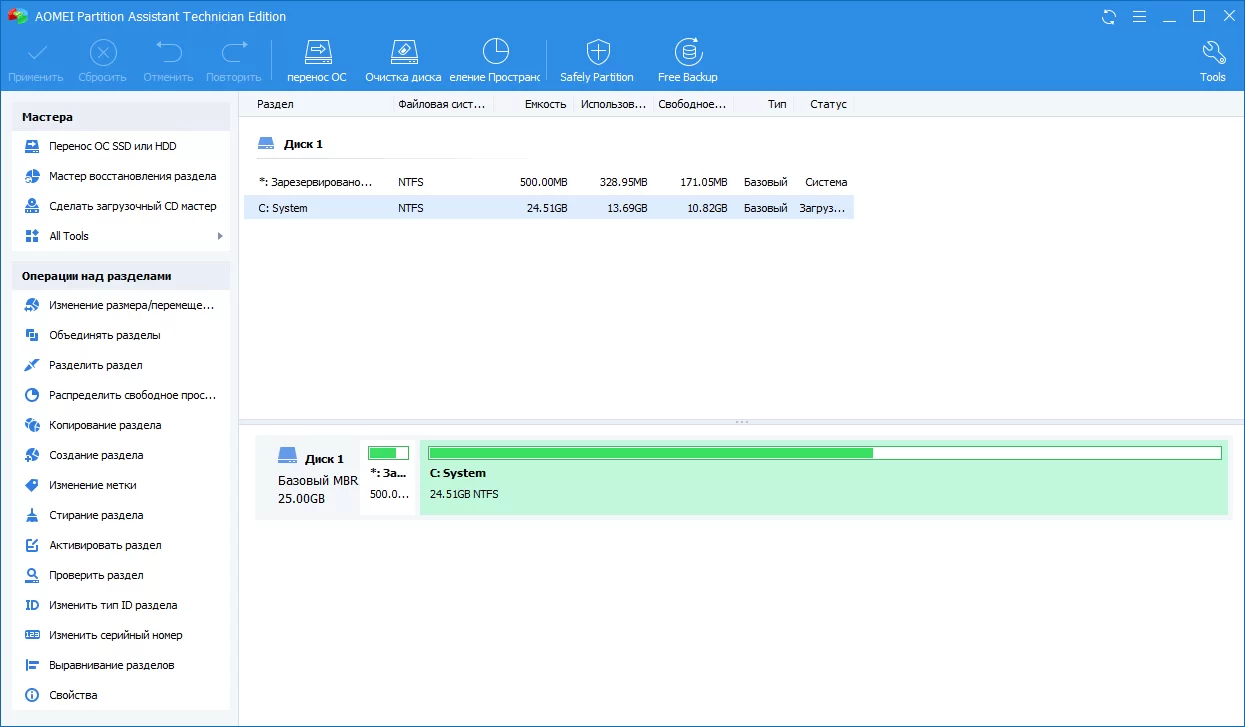Select C: System block in disk map

(824, 478)
